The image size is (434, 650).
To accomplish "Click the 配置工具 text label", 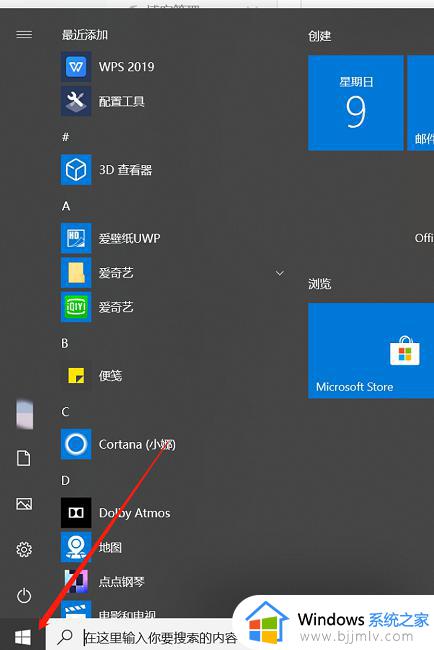I will pyautogui.click(x=121, y=101).
